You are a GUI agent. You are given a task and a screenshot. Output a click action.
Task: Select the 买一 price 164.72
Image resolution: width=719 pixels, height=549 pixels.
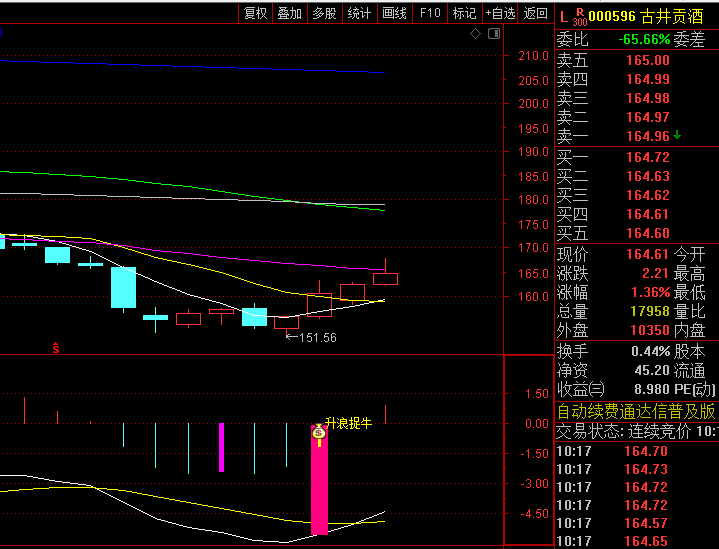point(648,157)
